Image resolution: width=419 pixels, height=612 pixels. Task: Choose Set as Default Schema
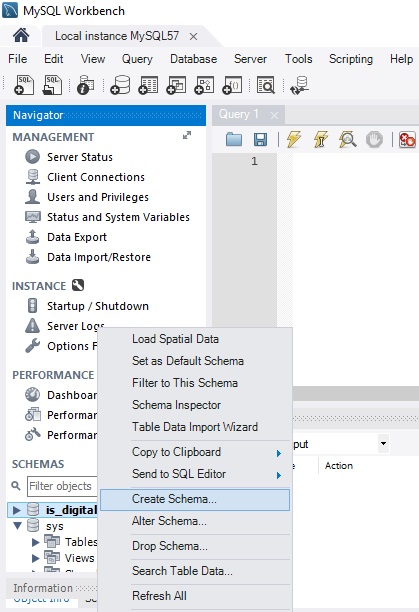pos(195,361)
